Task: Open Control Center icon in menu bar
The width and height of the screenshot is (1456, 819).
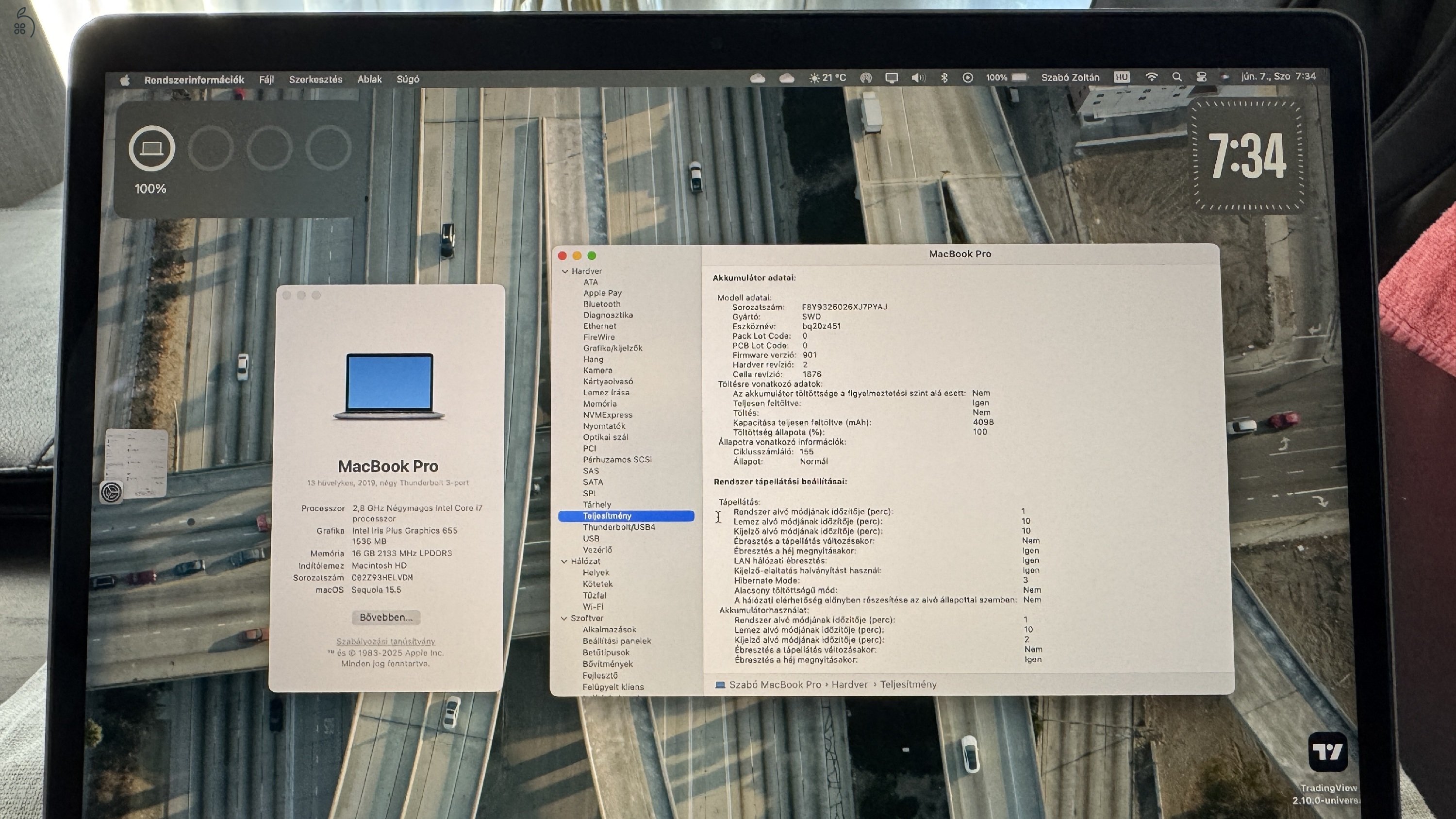Action: [1201, 77]
